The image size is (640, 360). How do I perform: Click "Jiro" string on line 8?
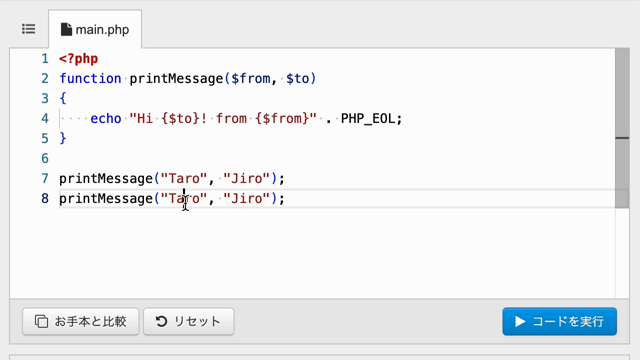pyautogui.click(x=247, y=198)
